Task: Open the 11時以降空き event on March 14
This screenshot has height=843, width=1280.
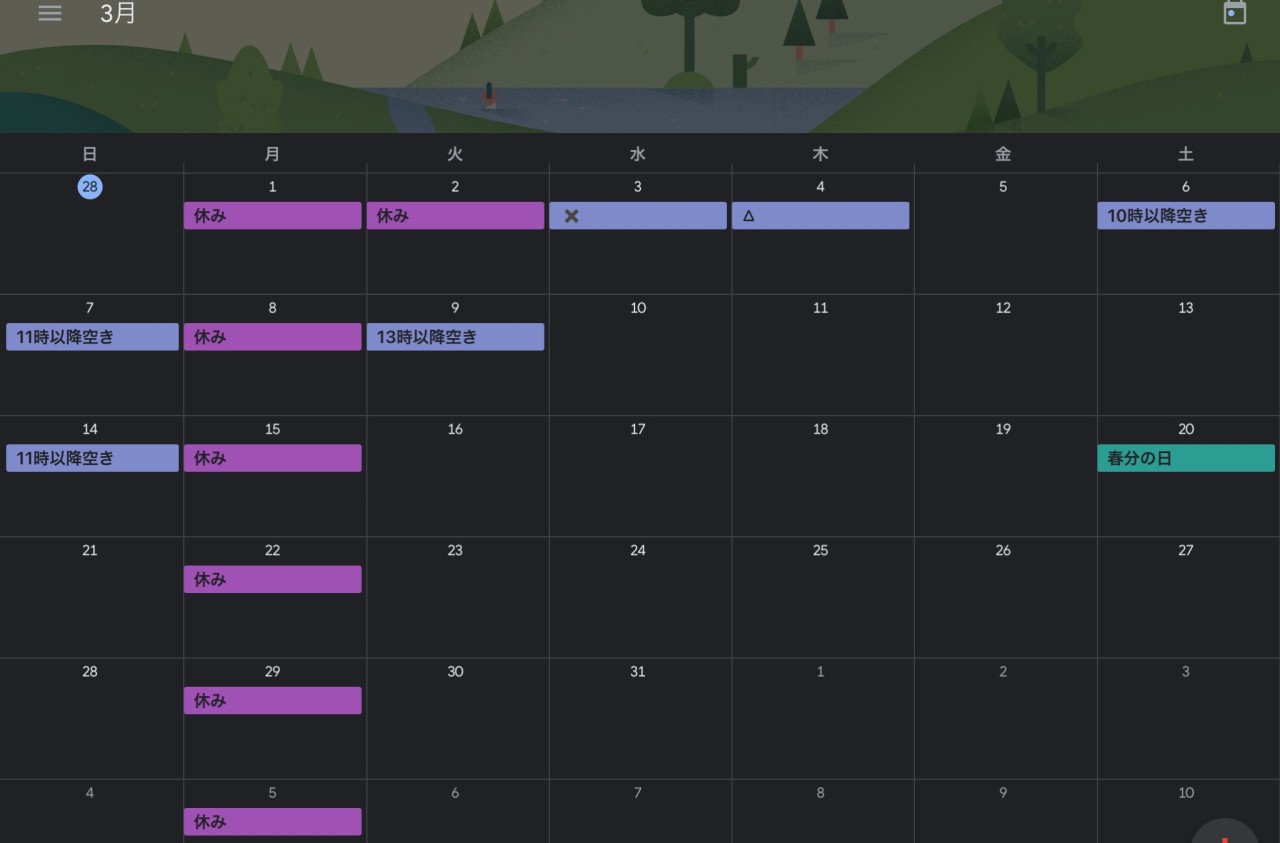Action: point(92,458)
